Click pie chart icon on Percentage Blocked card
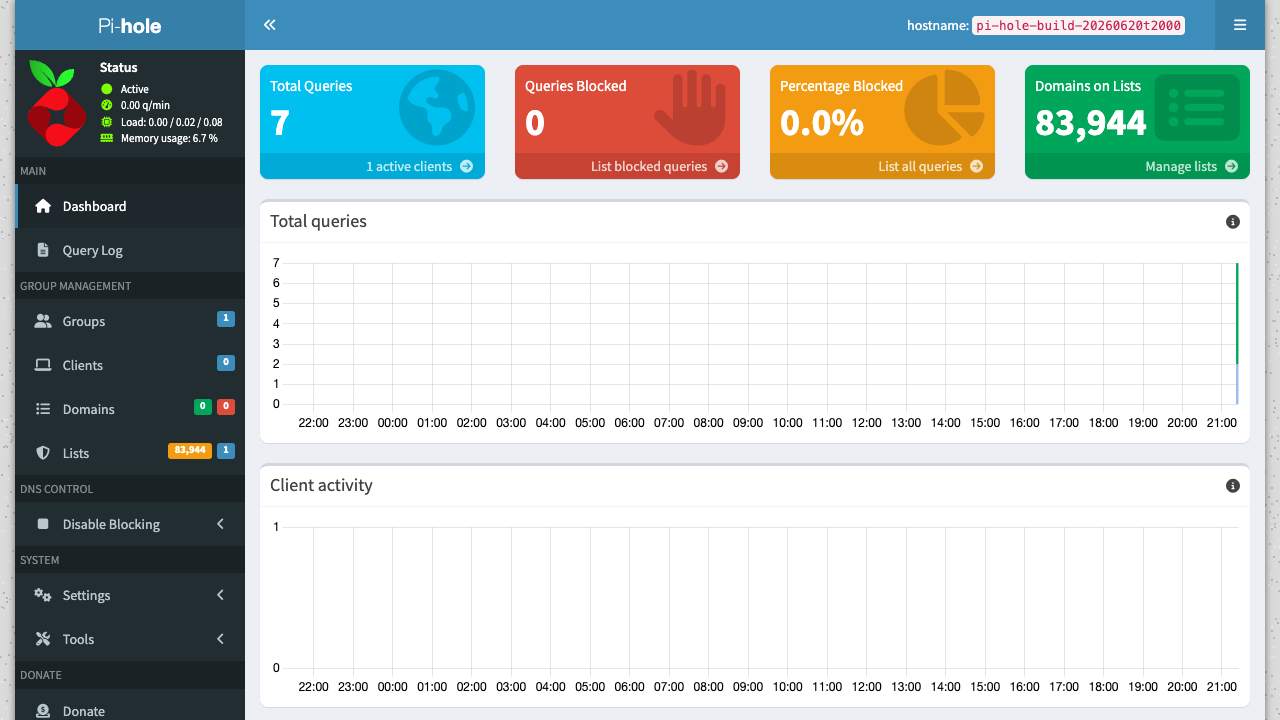Screen dimensions: 1280x720 point(945,108)
